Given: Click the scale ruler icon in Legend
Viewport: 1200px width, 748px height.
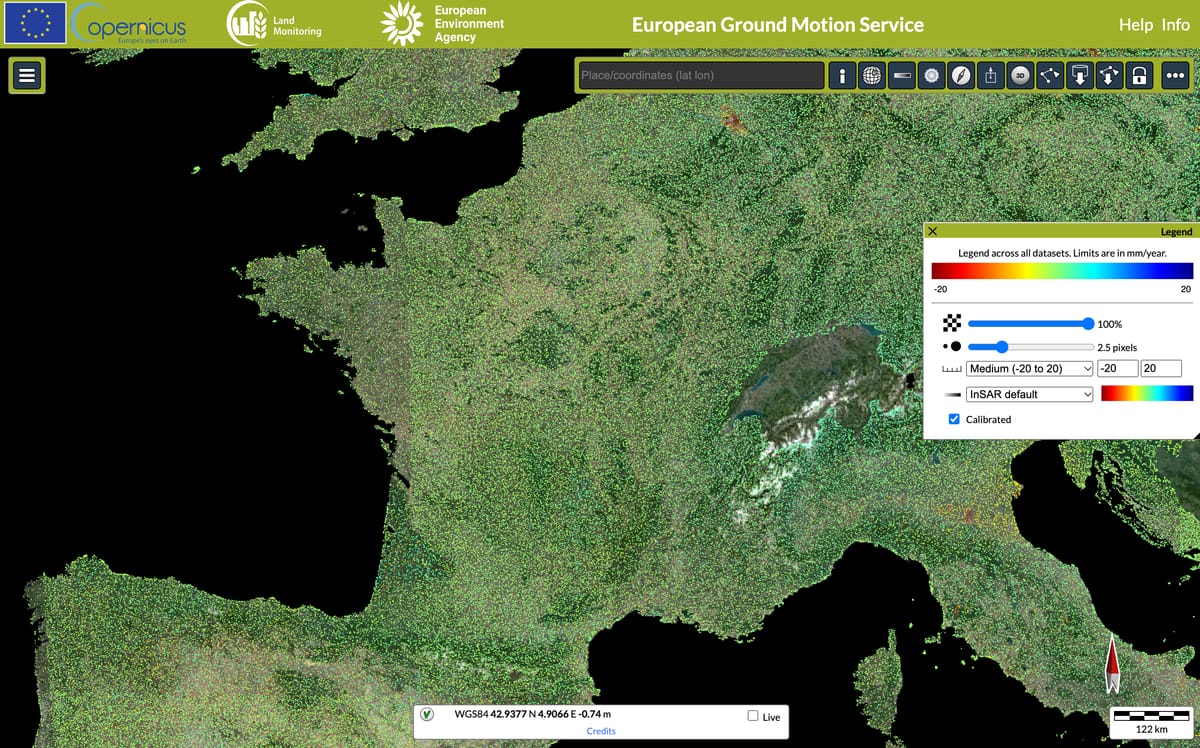Looking at the screenshot, I should click(x=952, y=369).
